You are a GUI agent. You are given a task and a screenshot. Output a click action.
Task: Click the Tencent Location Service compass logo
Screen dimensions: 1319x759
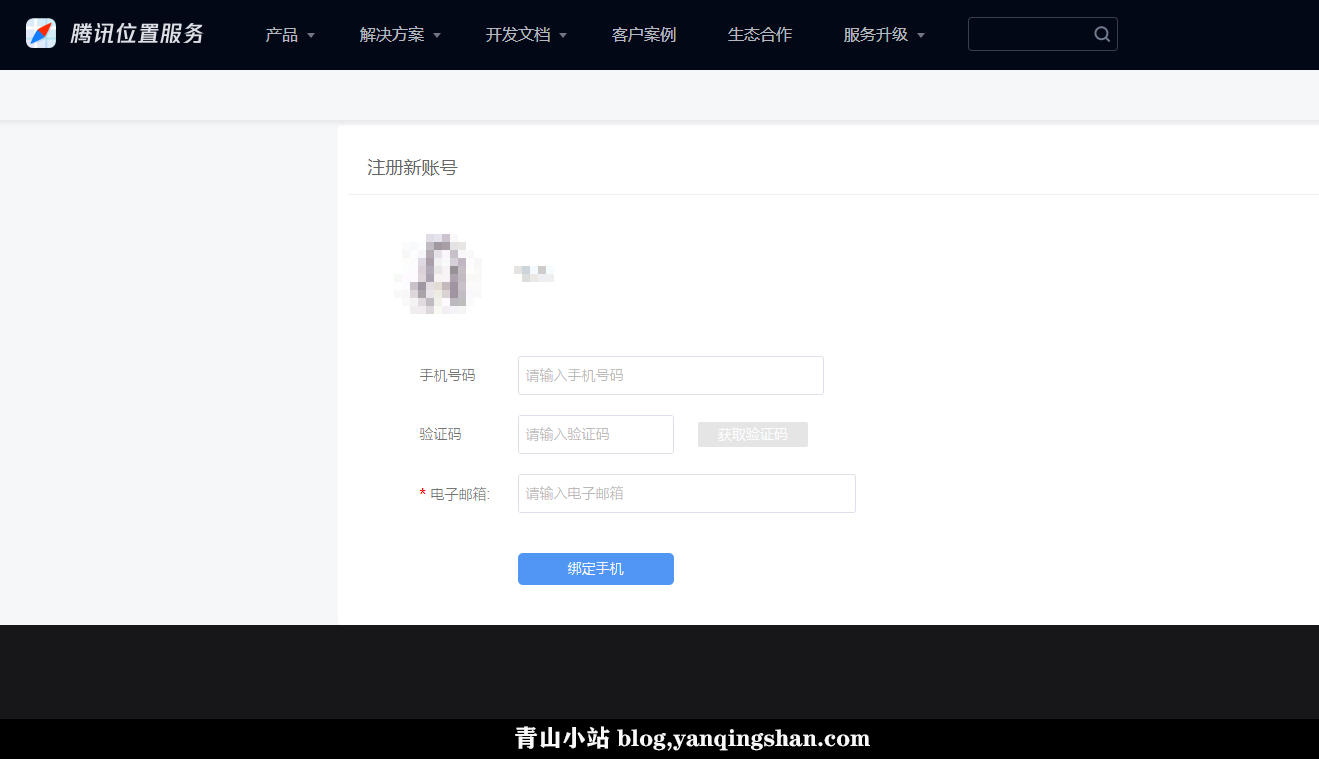click(41, 33)
